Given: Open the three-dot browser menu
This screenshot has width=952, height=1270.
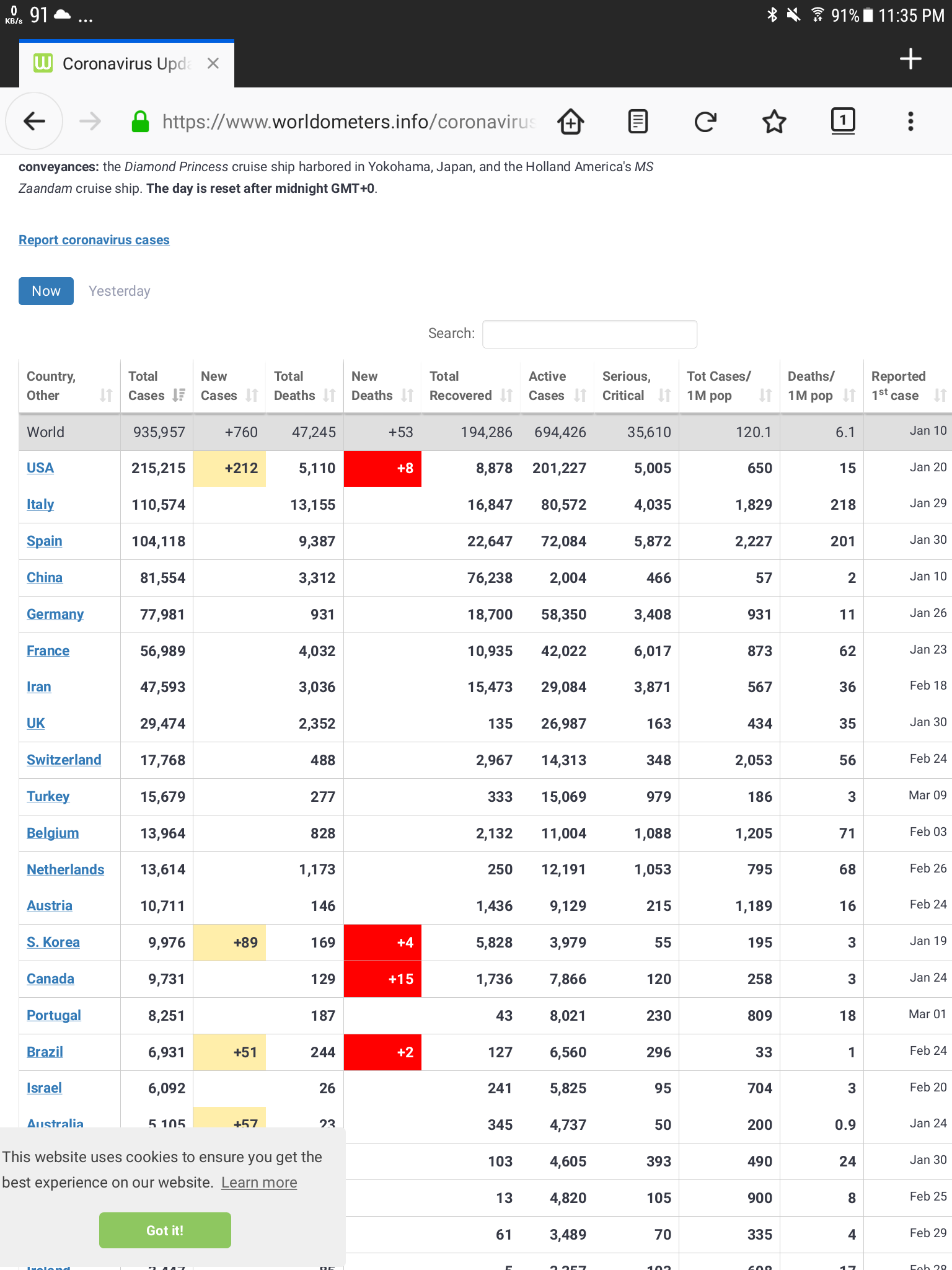Looking at the screenshot, I should pos(910,121).
